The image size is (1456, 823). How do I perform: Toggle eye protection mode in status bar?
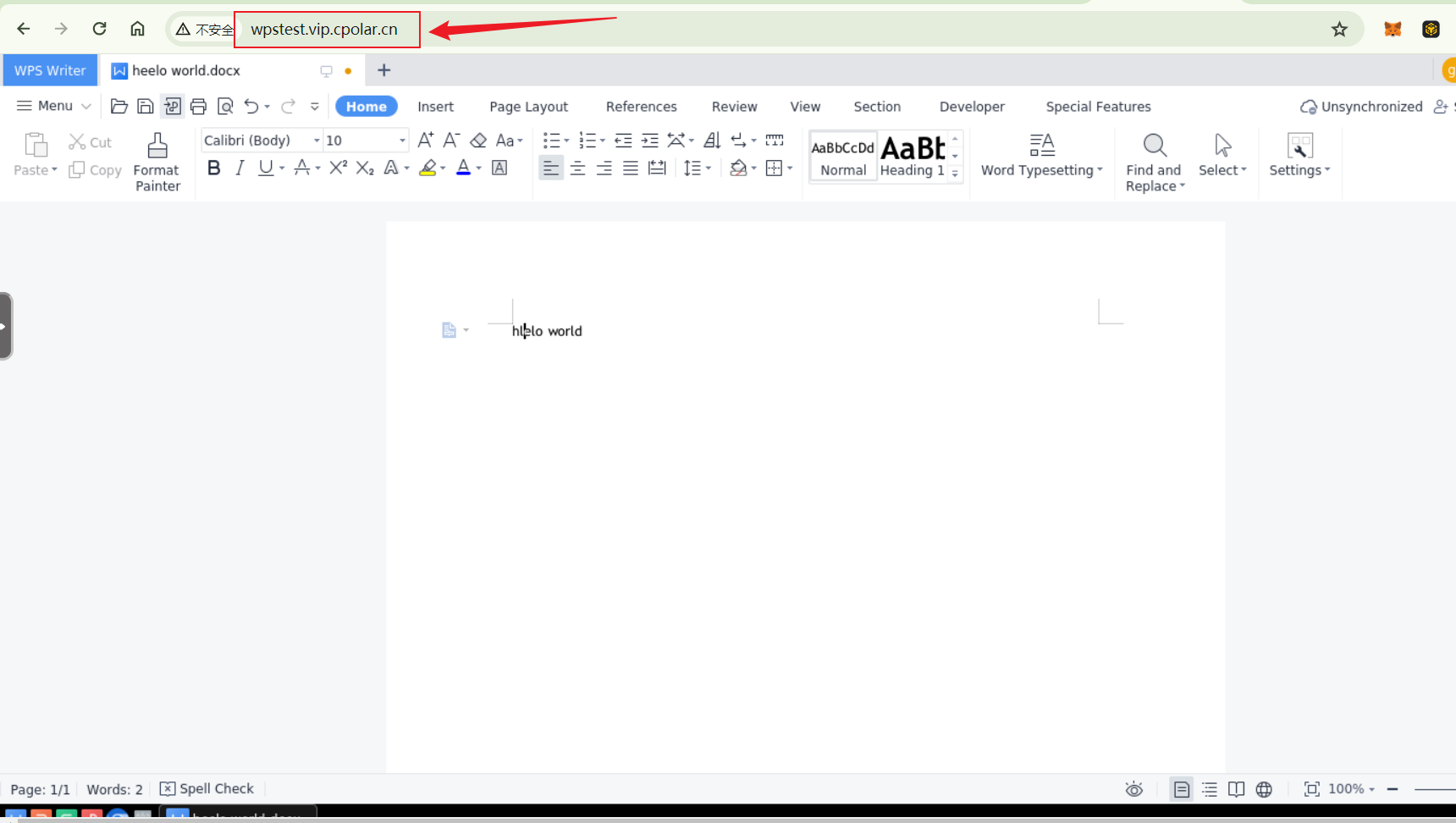pos(1133,789)
